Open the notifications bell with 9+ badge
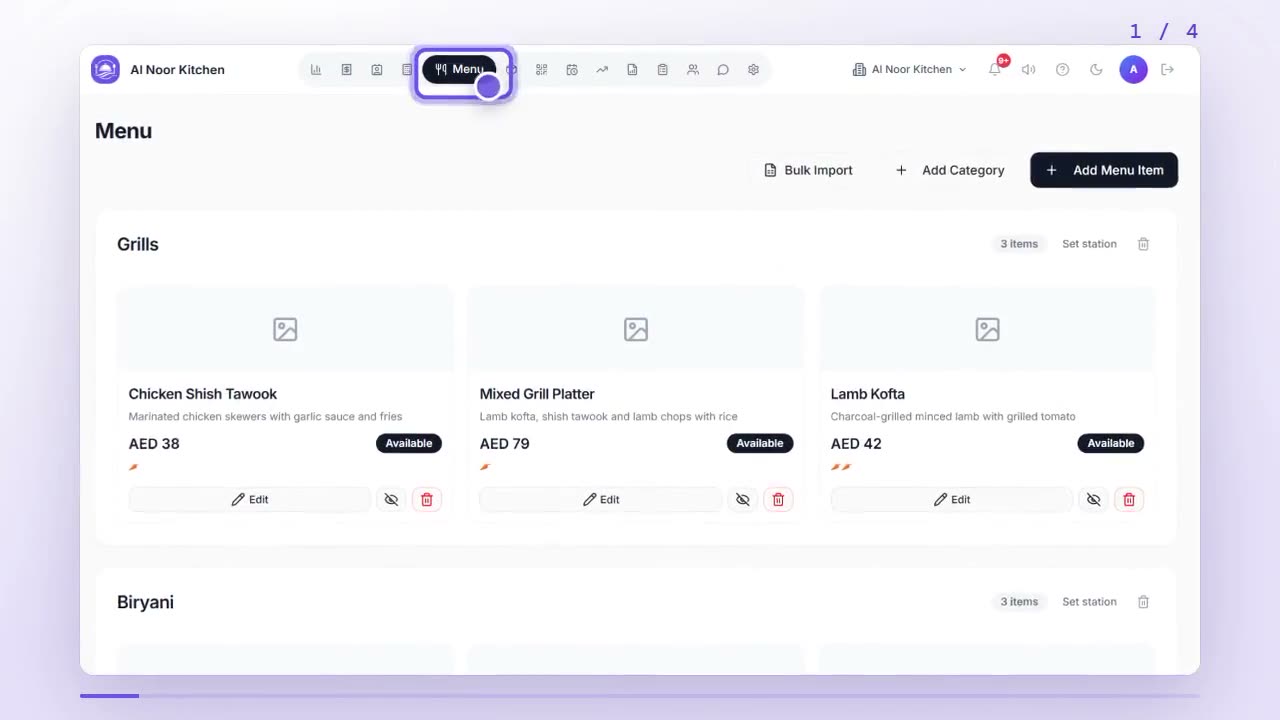Viewport: 1280px width, 720px height. 995,69
